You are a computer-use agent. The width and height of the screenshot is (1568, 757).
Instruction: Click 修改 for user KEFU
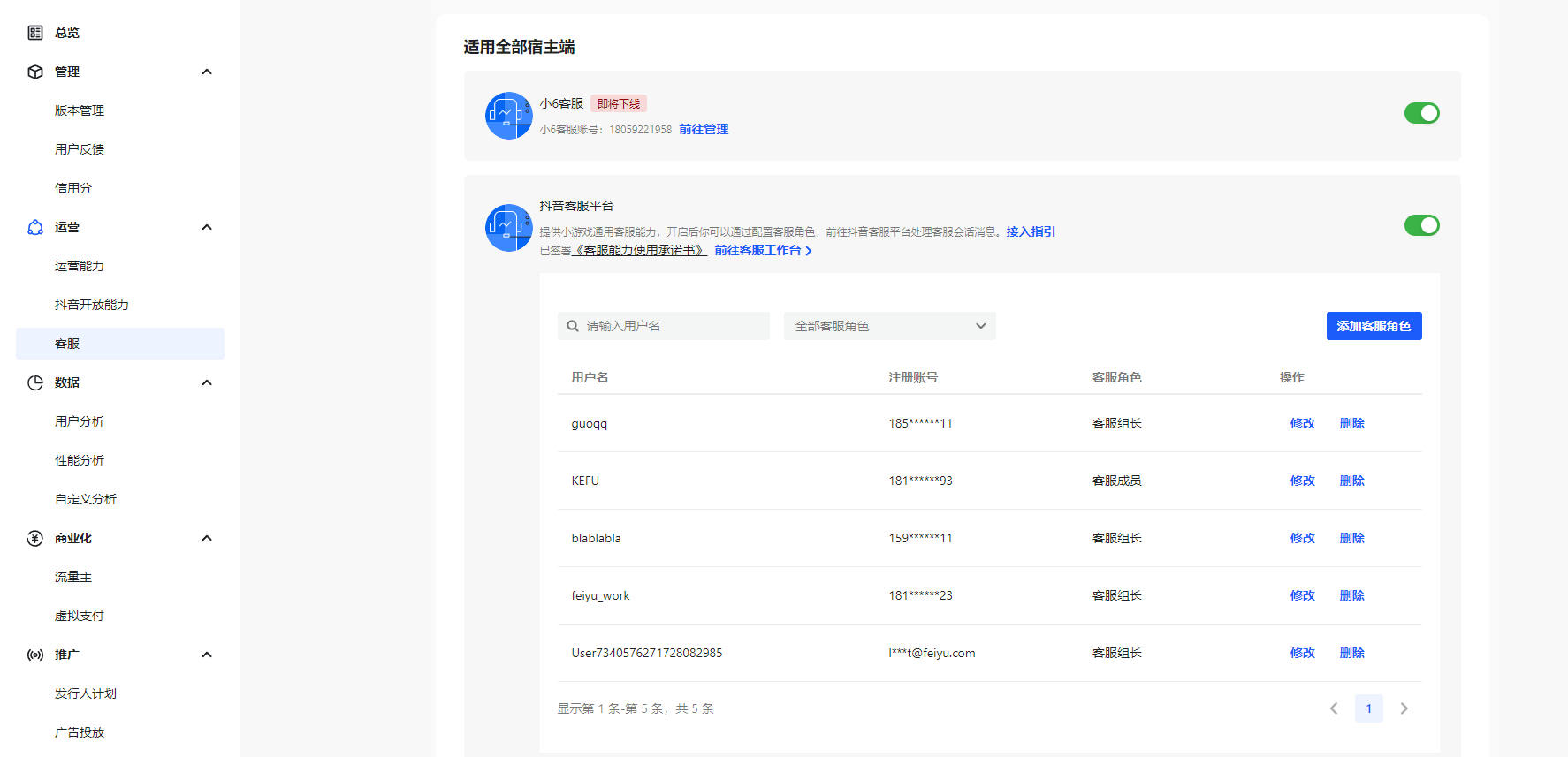1303,481
